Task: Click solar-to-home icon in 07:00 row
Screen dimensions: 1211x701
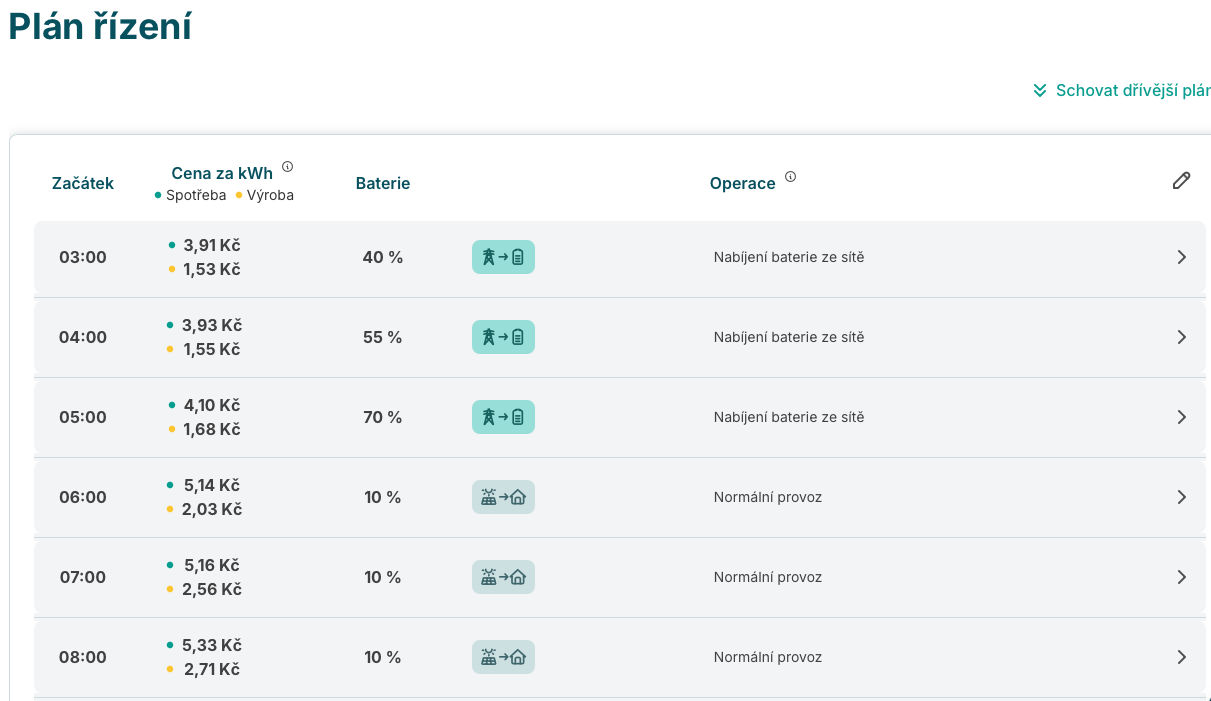Action: 503,577
